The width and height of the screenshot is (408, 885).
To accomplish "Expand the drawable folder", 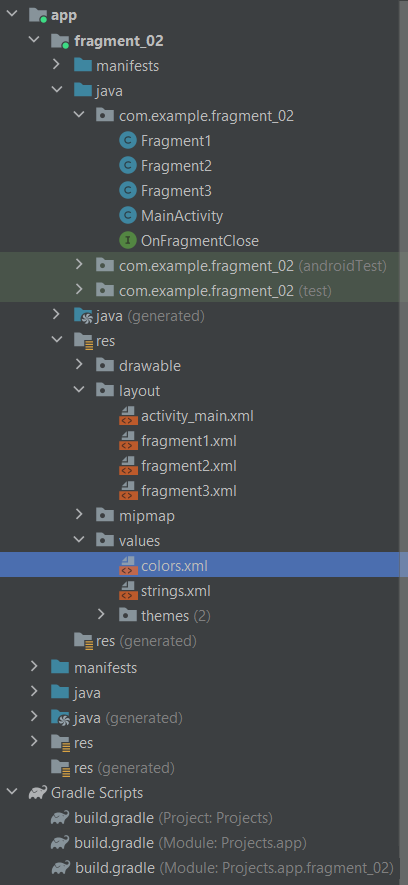I will point(79,365).
